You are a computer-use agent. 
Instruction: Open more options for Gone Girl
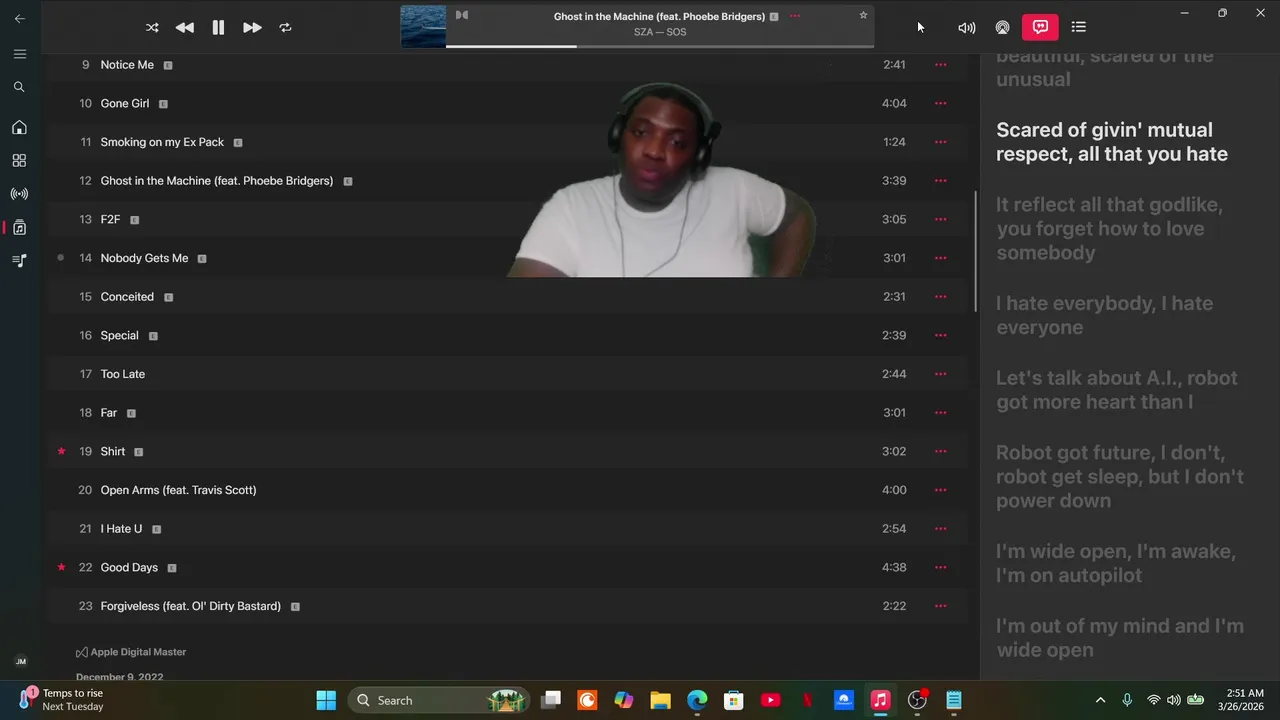click(940, 103)
